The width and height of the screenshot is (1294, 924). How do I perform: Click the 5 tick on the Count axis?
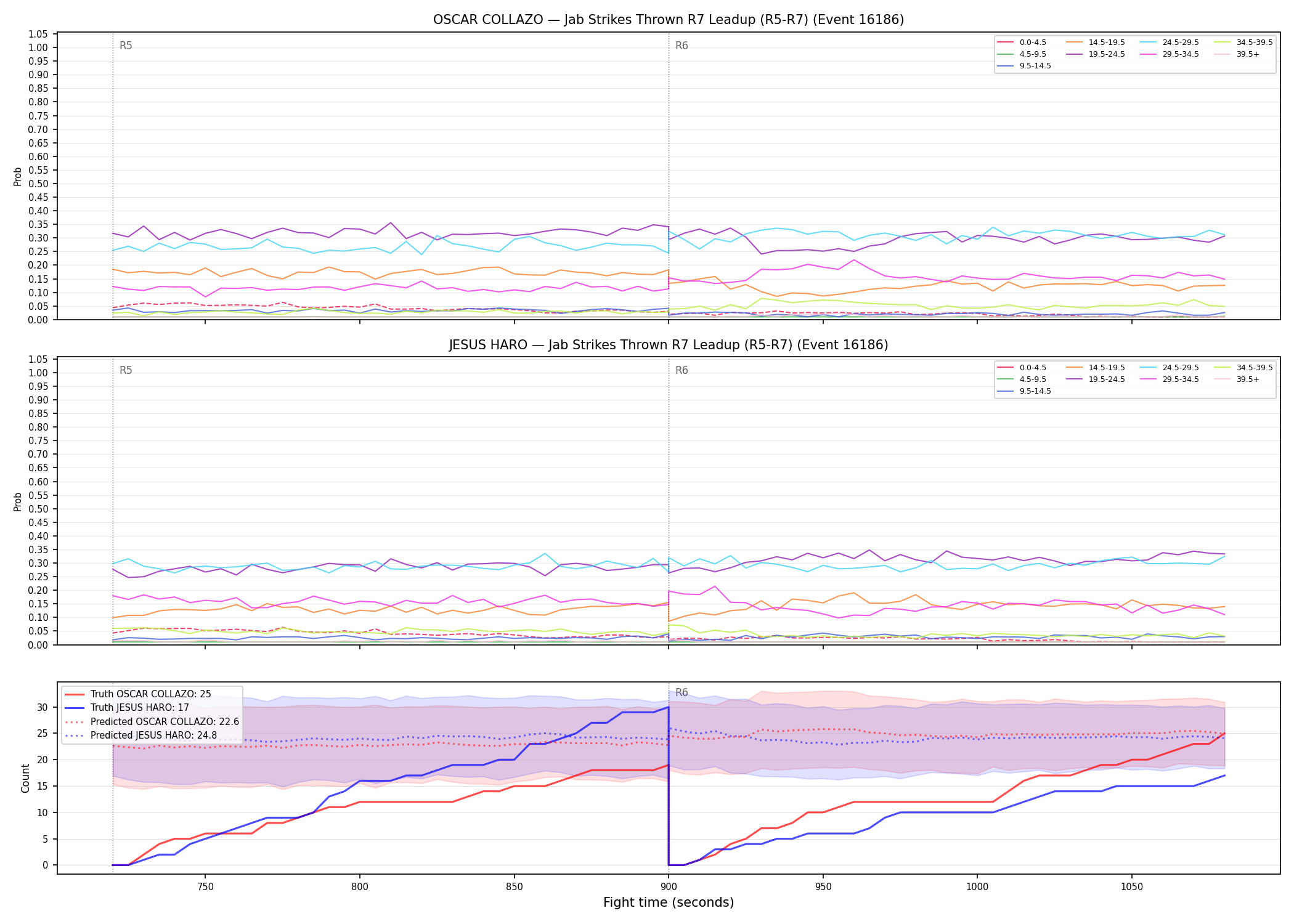tap(45, 839)
